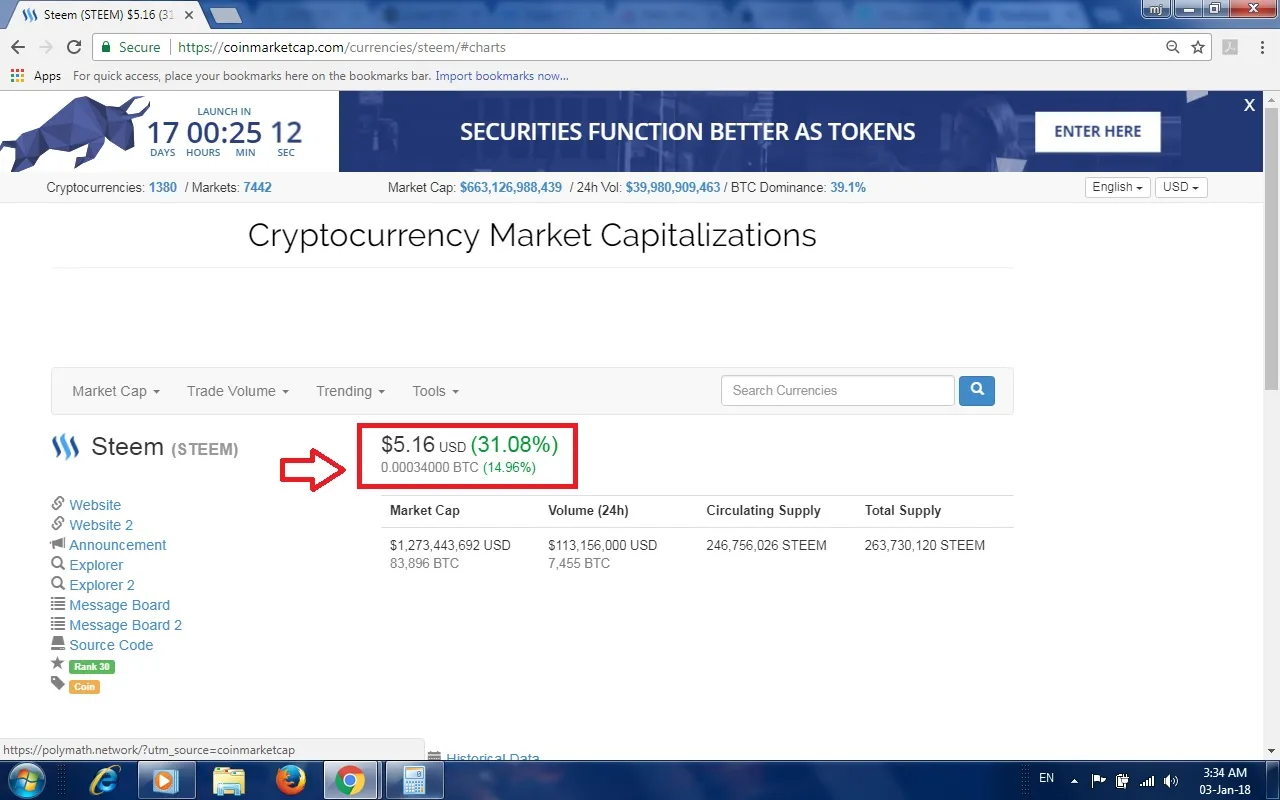The height and width of the screenshot is (800, 1280).
Task: Click the 24h Vol value link
Action: 673,187
